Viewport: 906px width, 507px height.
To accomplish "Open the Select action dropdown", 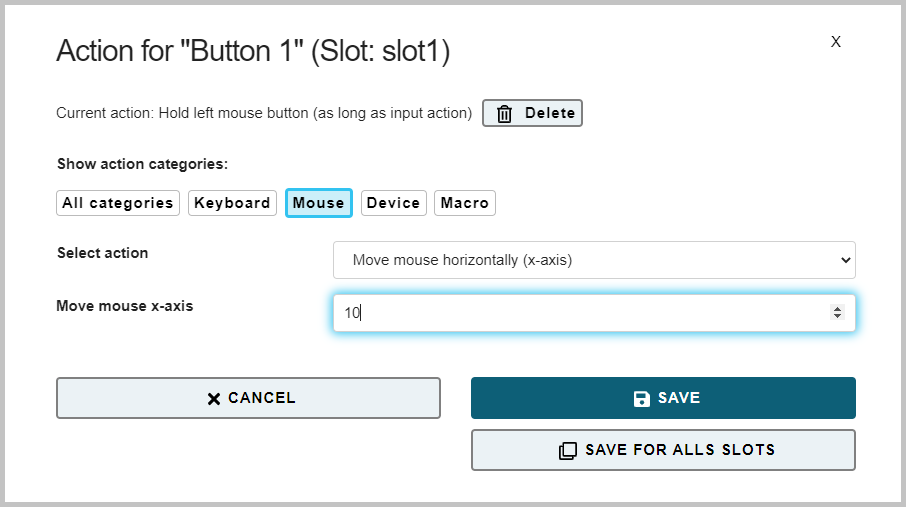I will pyautogui.click(x=594, y=260).
